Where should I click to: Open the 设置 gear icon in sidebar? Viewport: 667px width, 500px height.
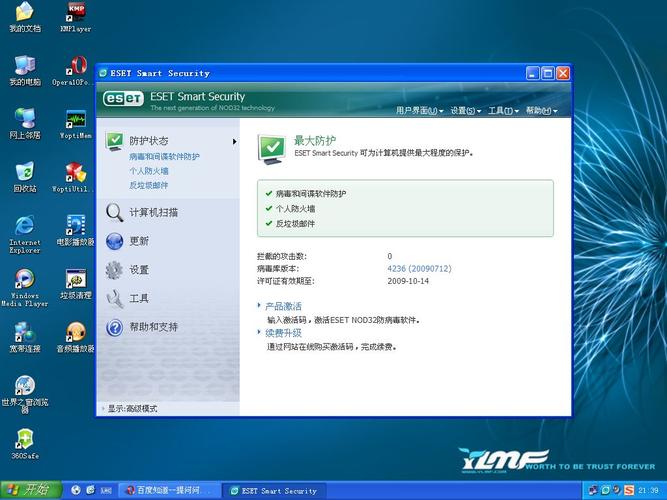pos(114,270)
